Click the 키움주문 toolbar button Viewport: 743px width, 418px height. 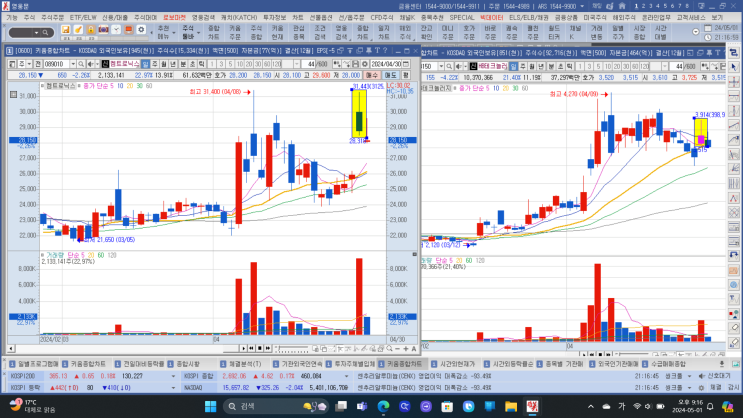(x=235, y=32)
